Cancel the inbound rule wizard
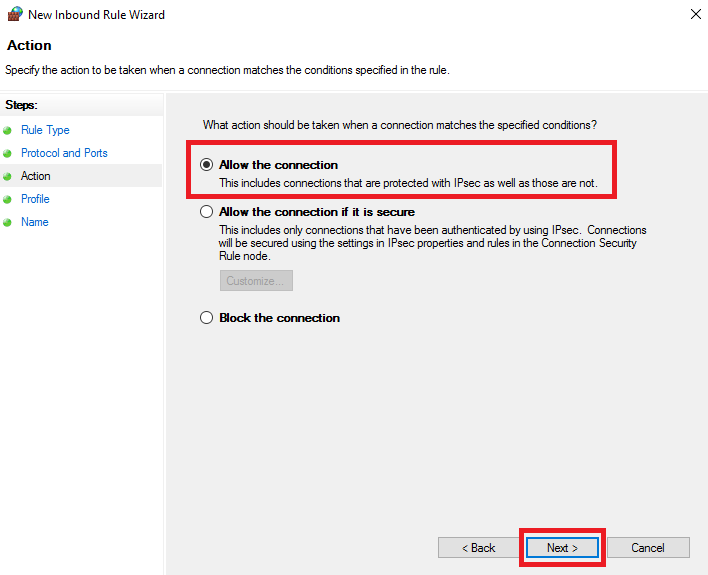Image resolution: width=708 pixels, height=575 pixels. (x=648, y=547)
